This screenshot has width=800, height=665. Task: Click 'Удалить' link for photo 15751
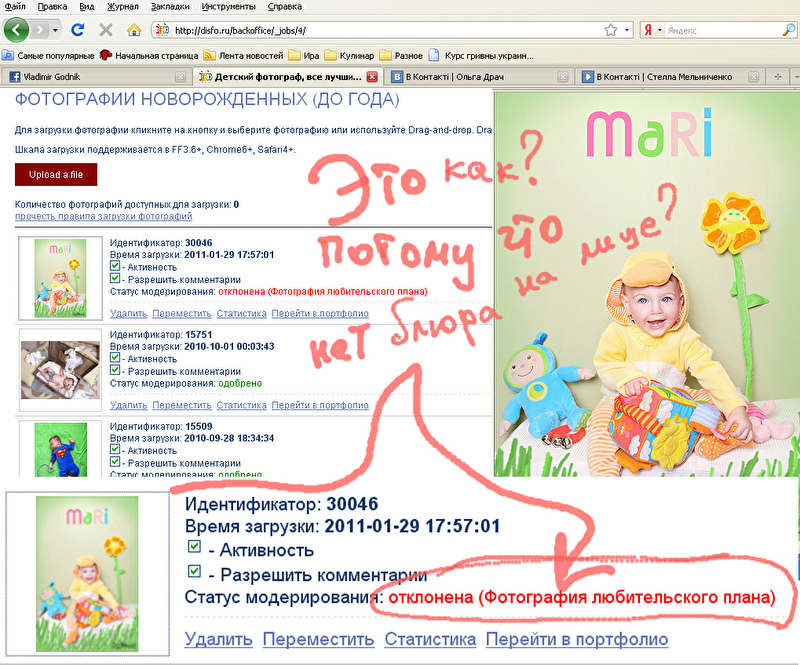[x=128, y=405]
